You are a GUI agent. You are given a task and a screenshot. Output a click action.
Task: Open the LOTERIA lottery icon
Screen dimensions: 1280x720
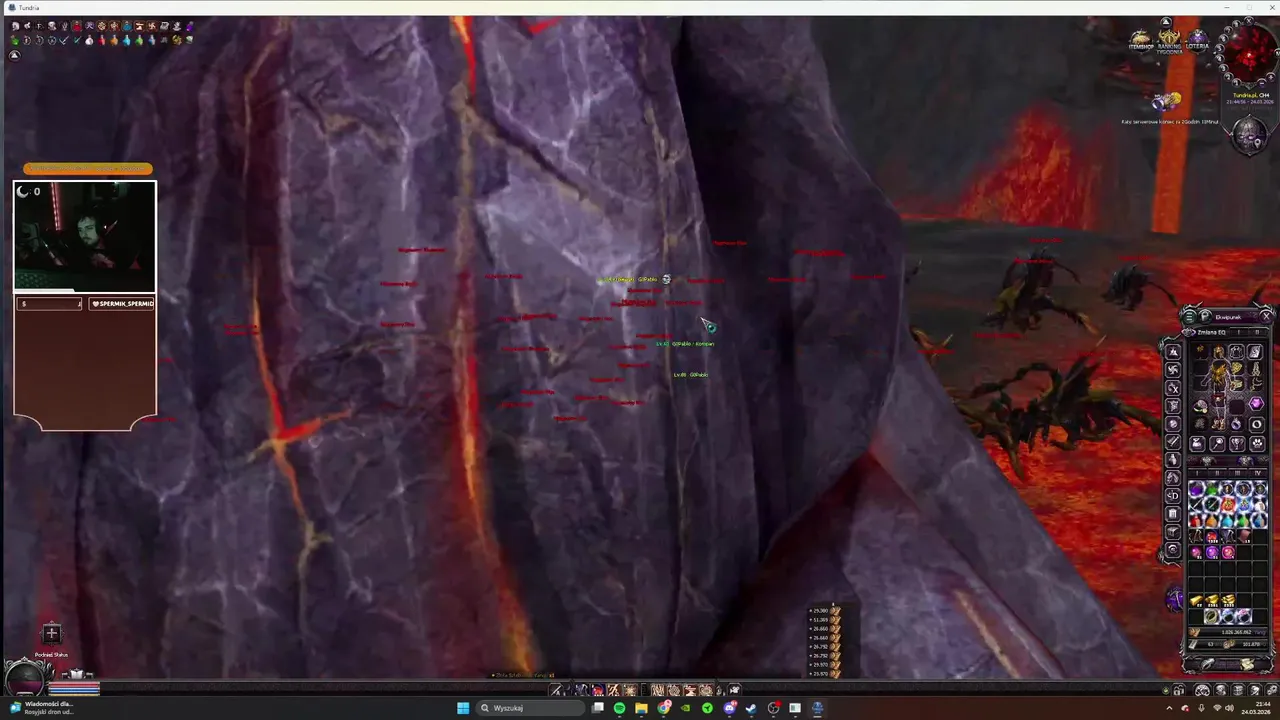pos(1197,41)
